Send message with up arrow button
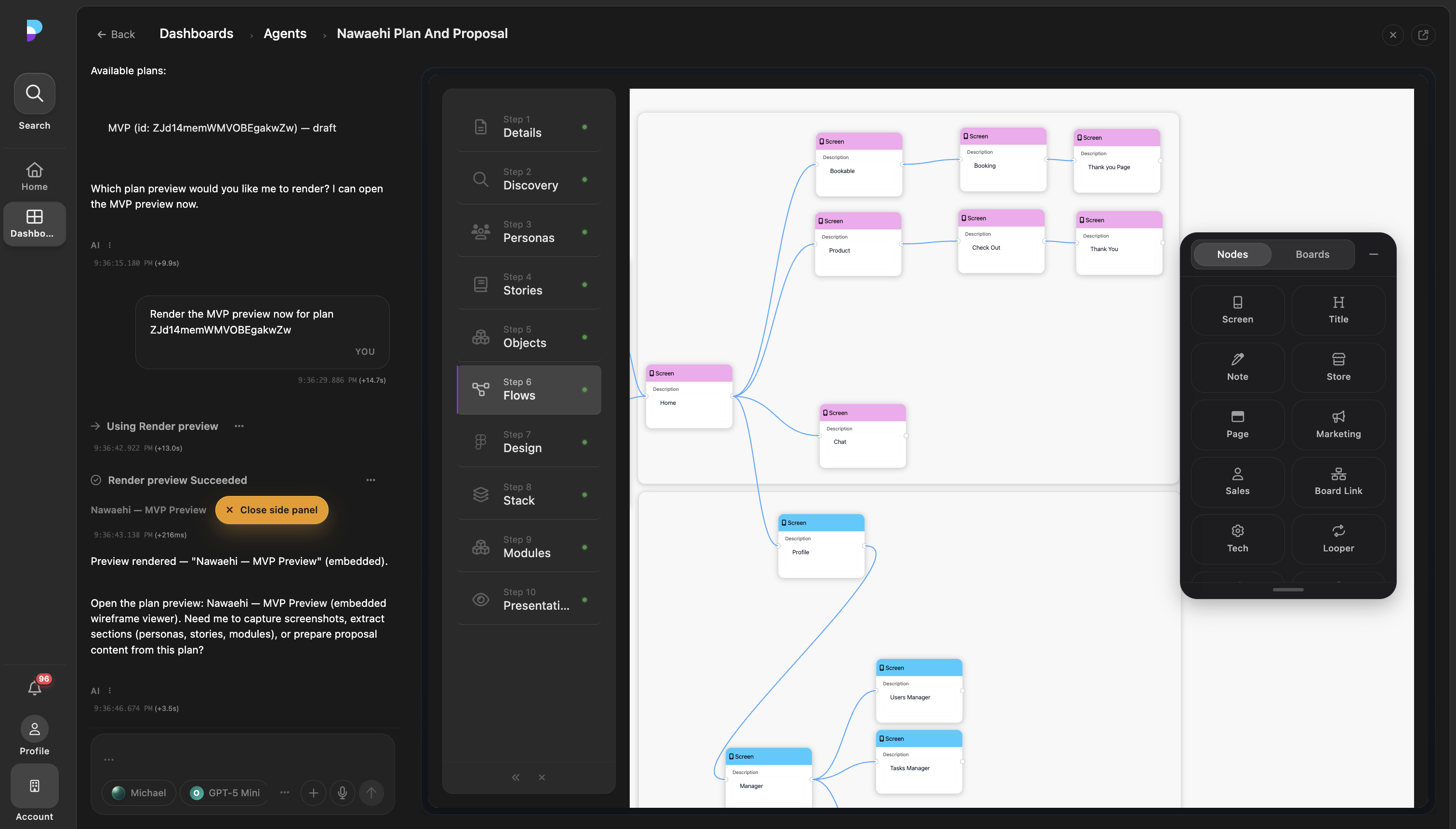This screenshot has width=1456, height=829. (x=371, y=792)
